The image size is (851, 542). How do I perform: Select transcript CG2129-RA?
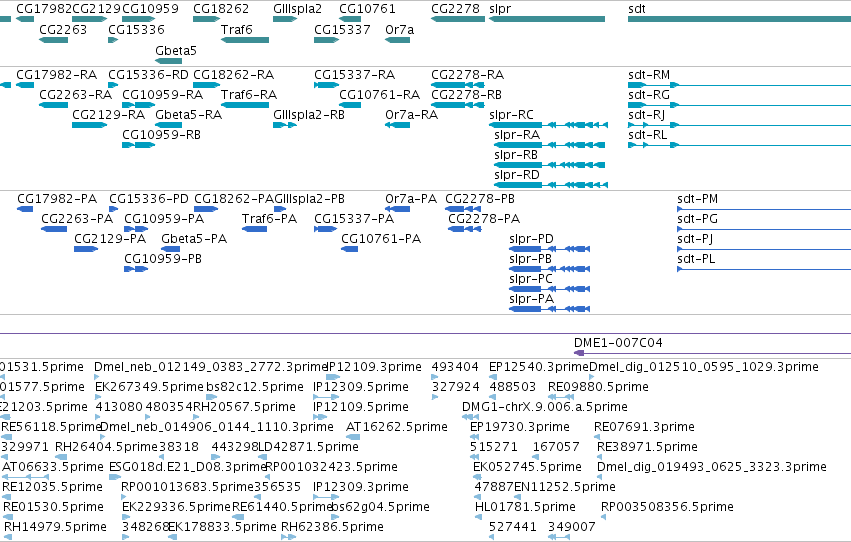[x=90, y=125]
